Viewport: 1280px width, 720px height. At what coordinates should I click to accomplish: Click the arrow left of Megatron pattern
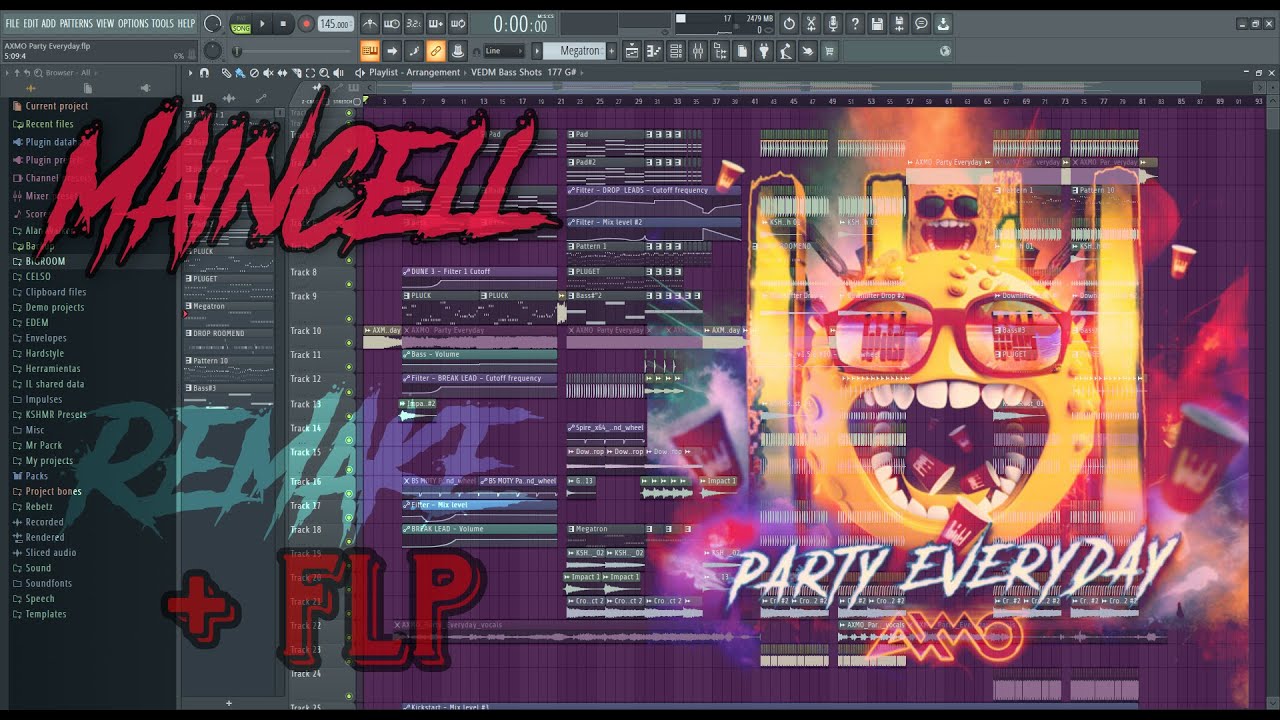click(536, 51)
